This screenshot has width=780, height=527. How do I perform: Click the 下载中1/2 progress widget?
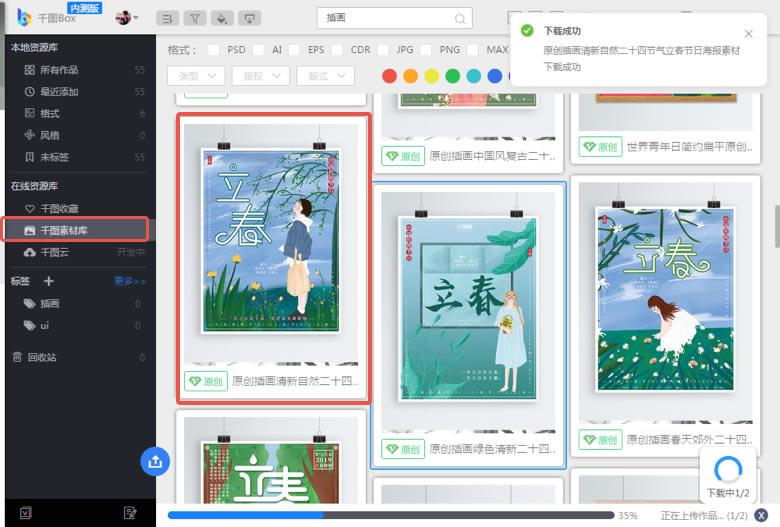click(728, 475)
